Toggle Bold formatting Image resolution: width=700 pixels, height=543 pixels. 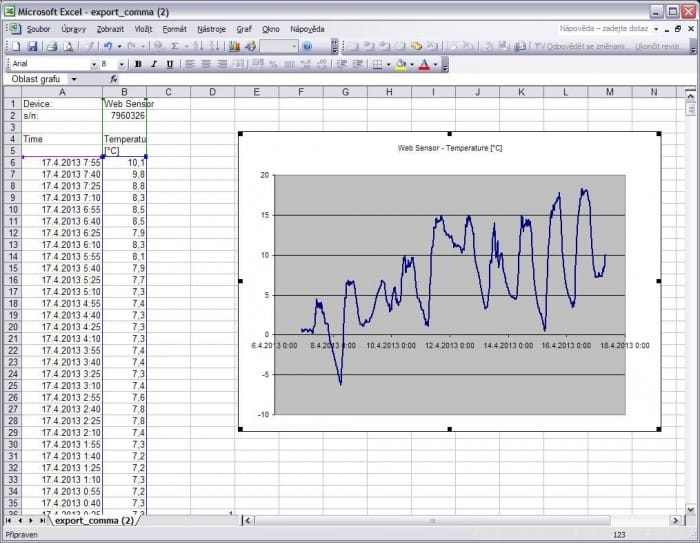138,64
